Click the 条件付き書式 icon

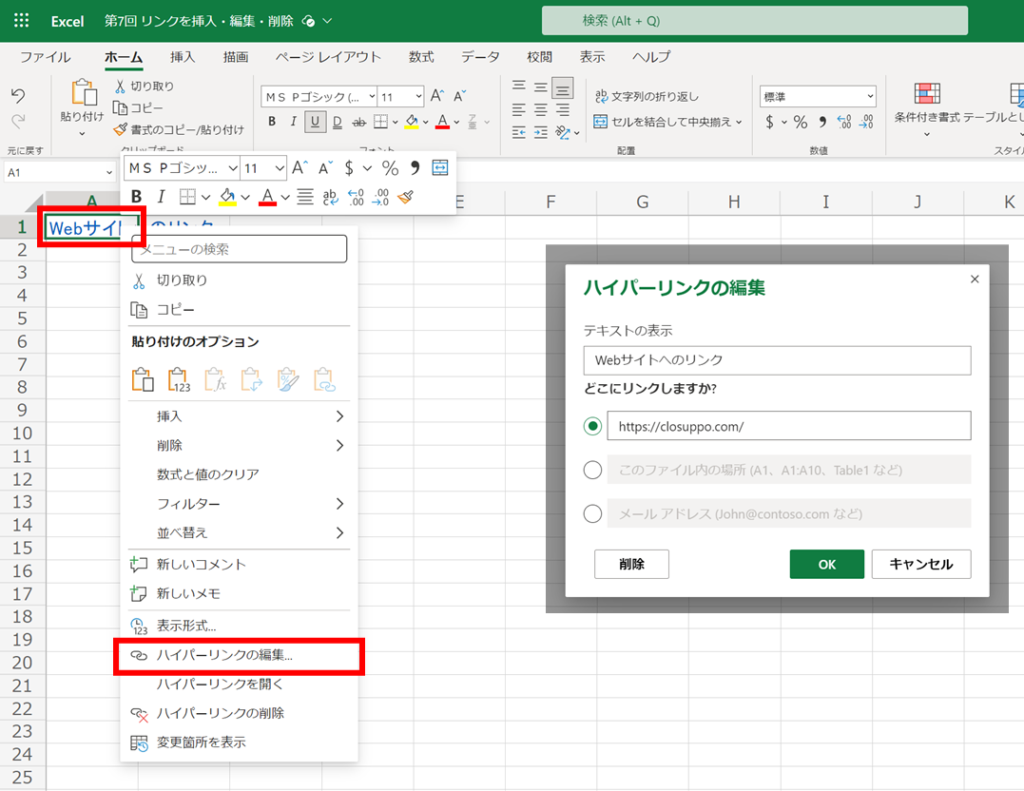click(x=927, y=94)
